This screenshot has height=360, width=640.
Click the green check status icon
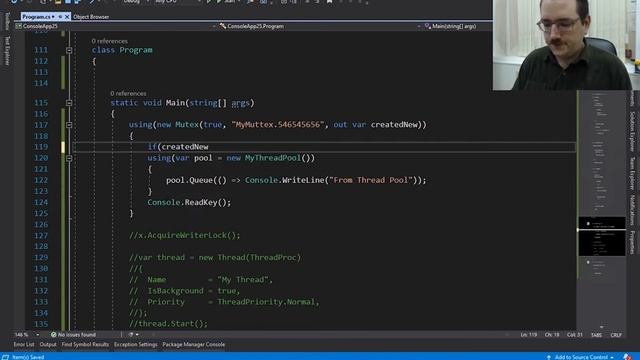53,335
